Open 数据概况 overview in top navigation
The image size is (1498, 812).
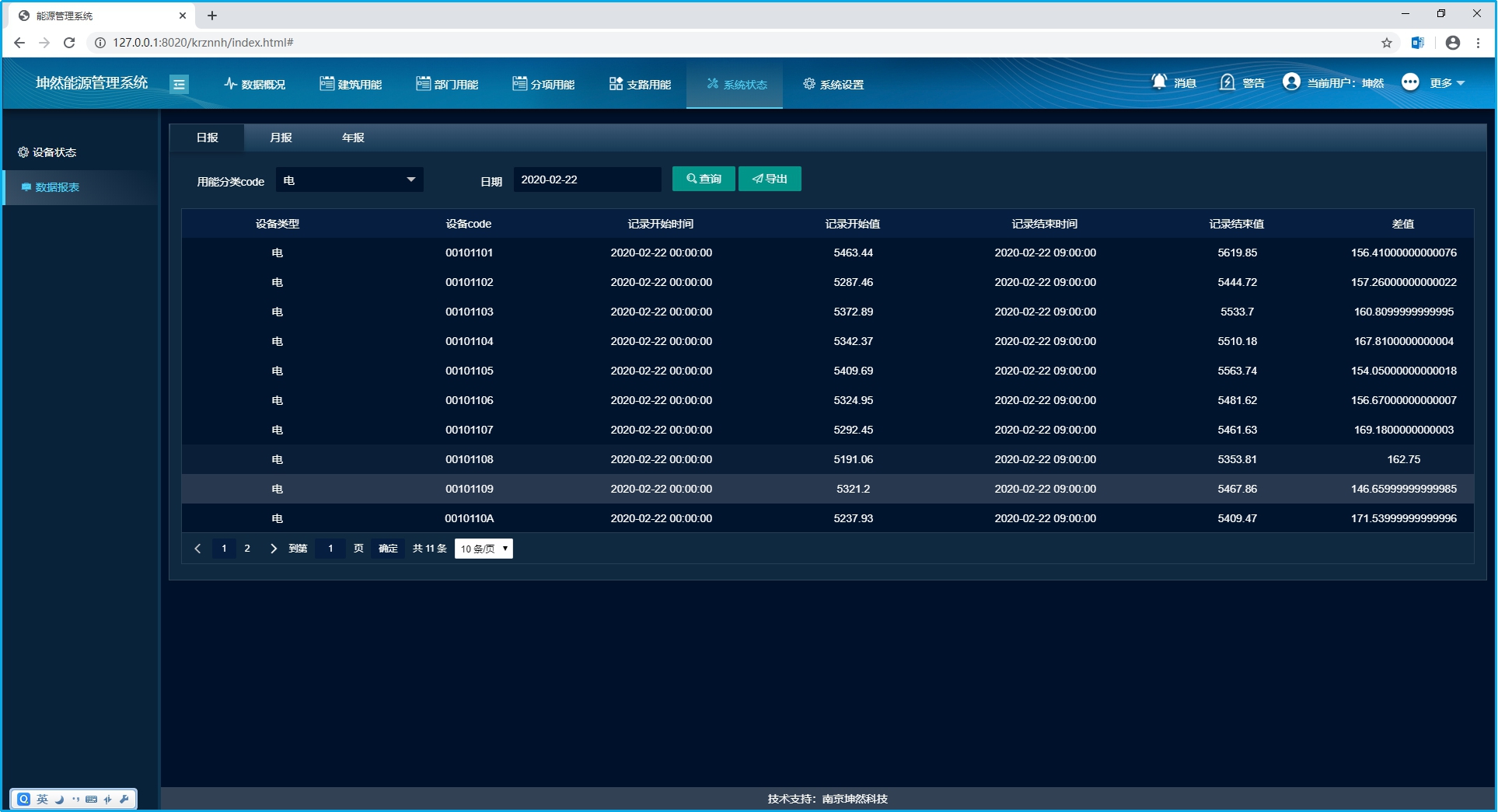click(255, 84)
